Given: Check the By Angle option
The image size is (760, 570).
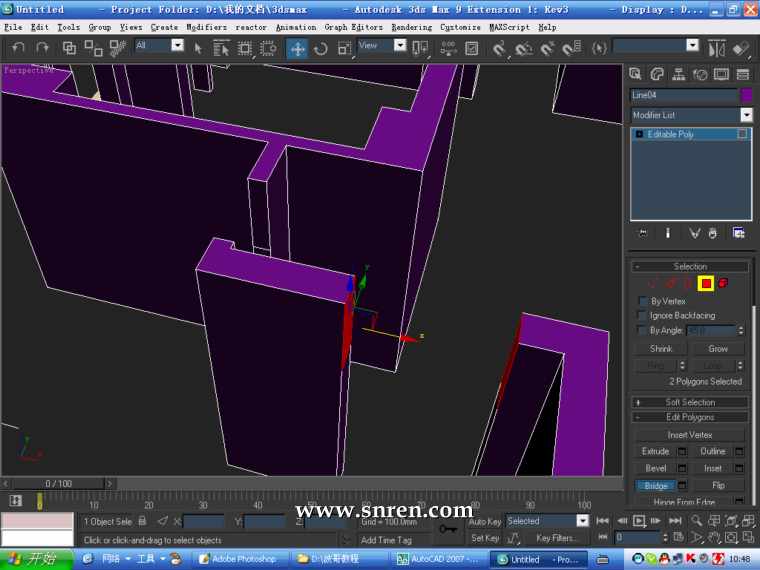Looking at the screenshot, I should pos(643,330).
